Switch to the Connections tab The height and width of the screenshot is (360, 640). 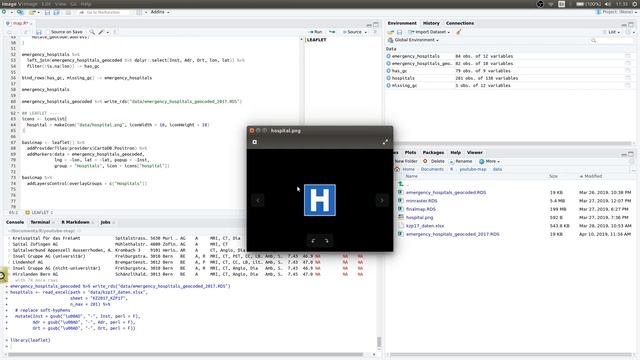[460, 23]
